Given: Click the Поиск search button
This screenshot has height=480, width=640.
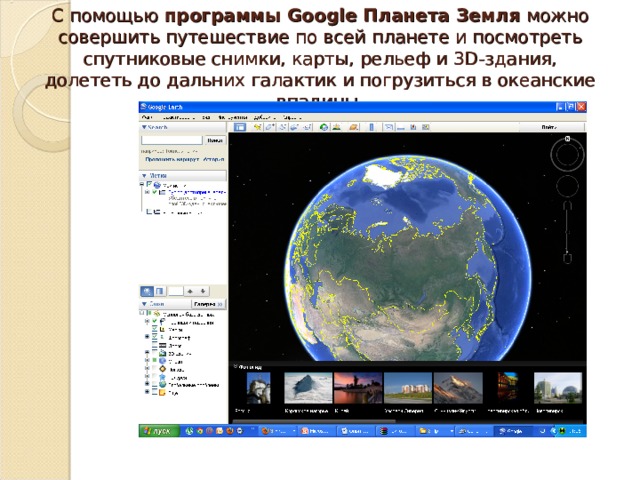Looking at the screenshot, I should coord(215,140).
